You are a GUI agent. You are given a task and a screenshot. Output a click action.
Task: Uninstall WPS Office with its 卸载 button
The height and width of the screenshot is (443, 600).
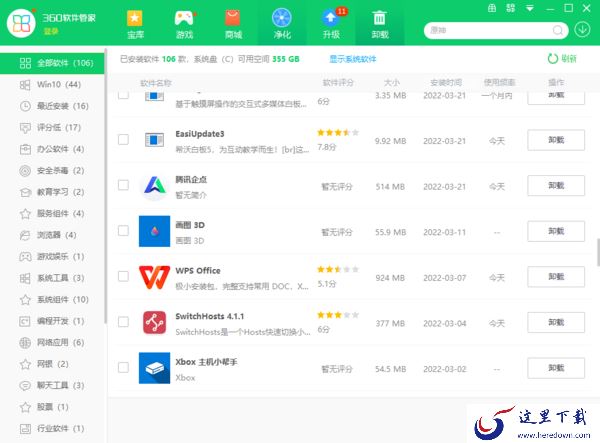556,277
